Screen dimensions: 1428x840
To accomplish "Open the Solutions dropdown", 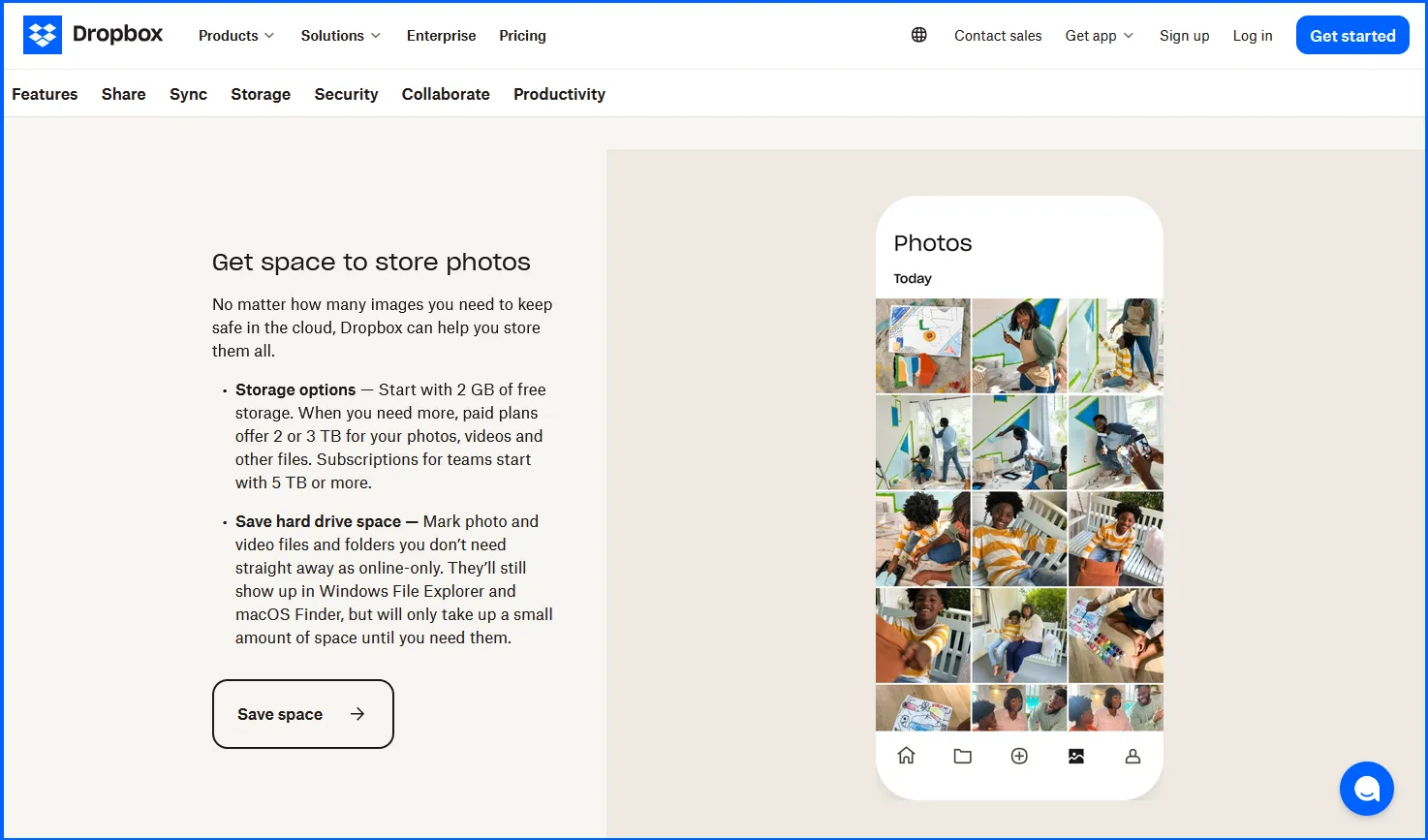I will (340, 35).
